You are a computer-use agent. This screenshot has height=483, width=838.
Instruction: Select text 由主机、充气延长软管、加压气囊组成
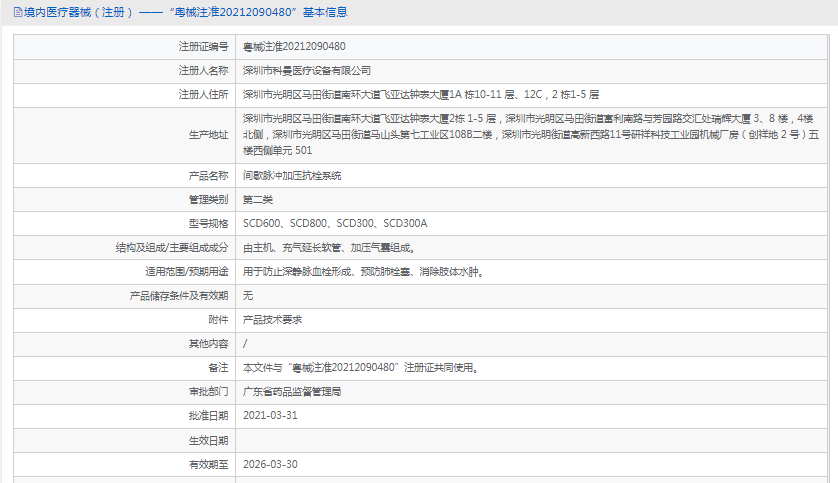click(x=329, y=248)
